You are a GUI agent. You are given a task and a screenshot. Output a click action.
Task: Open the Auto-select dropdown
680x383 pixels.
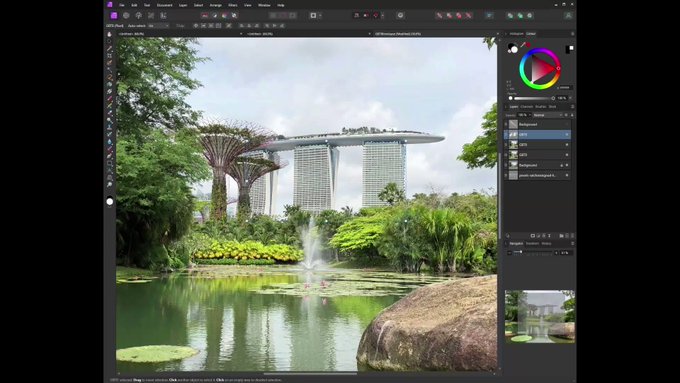point(158,26)
